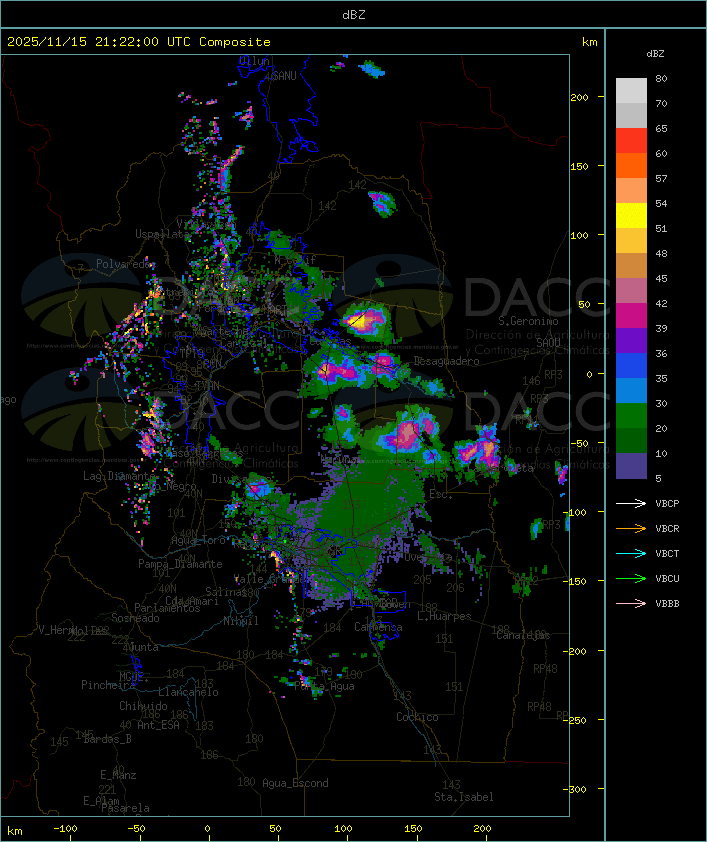The height and width of the screenshot is (842, 707).
Task: Click the green VBCU arrow icon
Action: (631, 578)
